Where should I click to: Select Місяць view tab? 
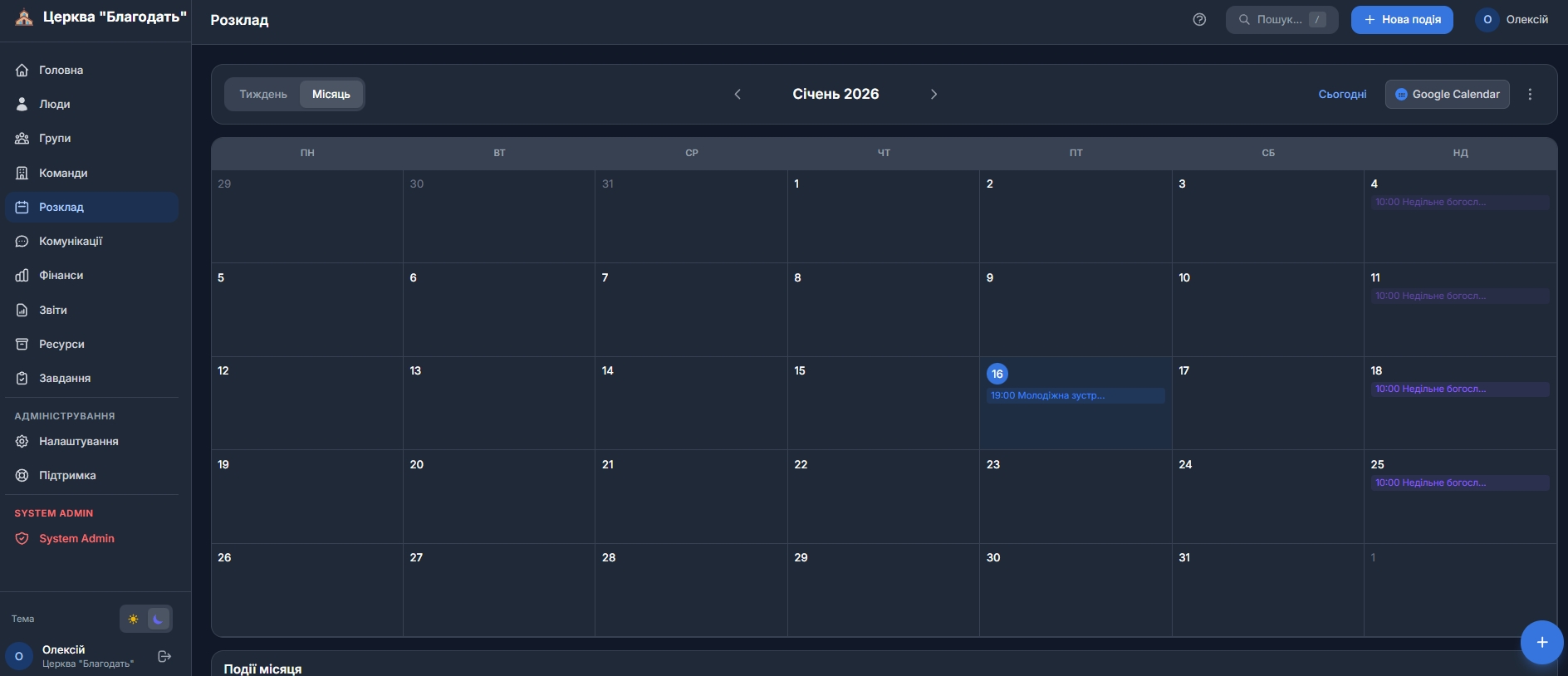click(331, 95)
